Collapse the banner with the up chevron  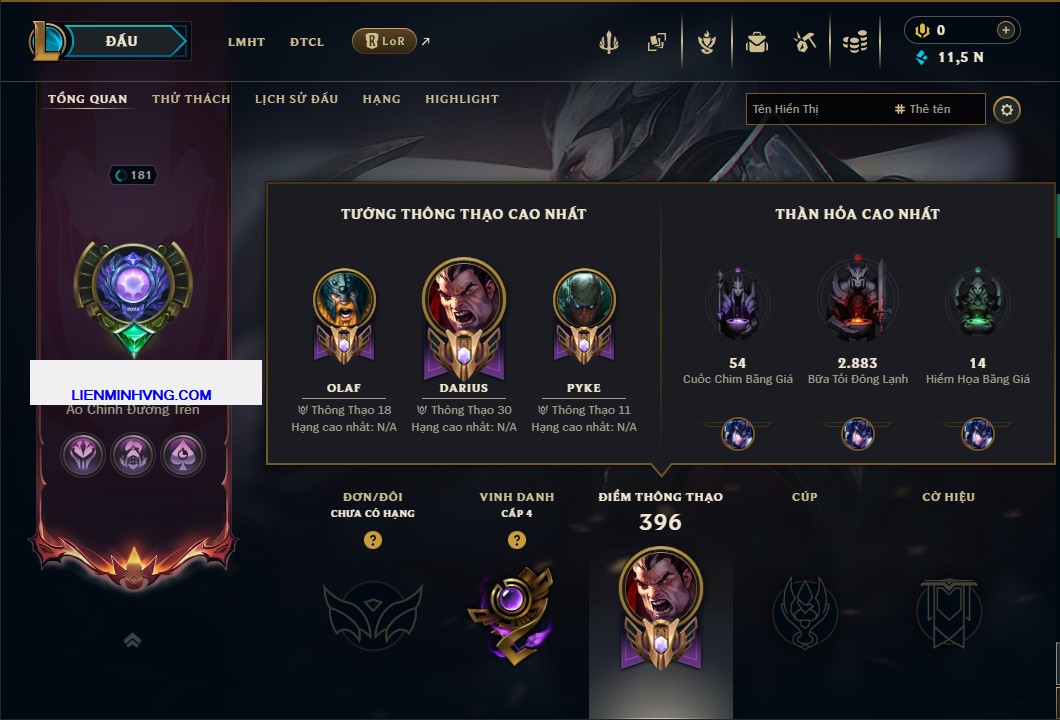pyautogui.click(x=132, y=640)
